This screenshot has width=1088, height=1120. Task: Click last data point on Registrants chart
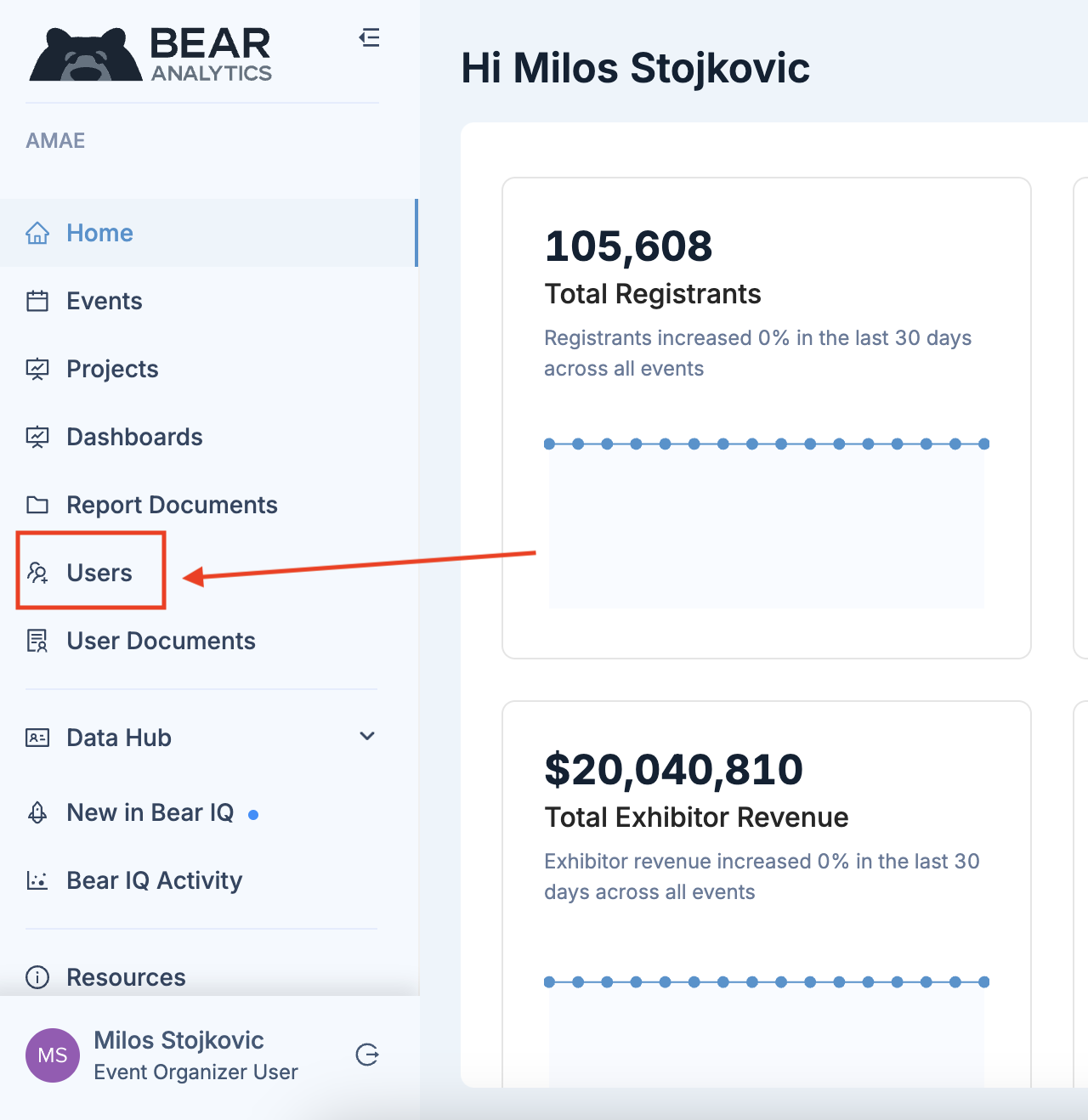tap(983, 444)
